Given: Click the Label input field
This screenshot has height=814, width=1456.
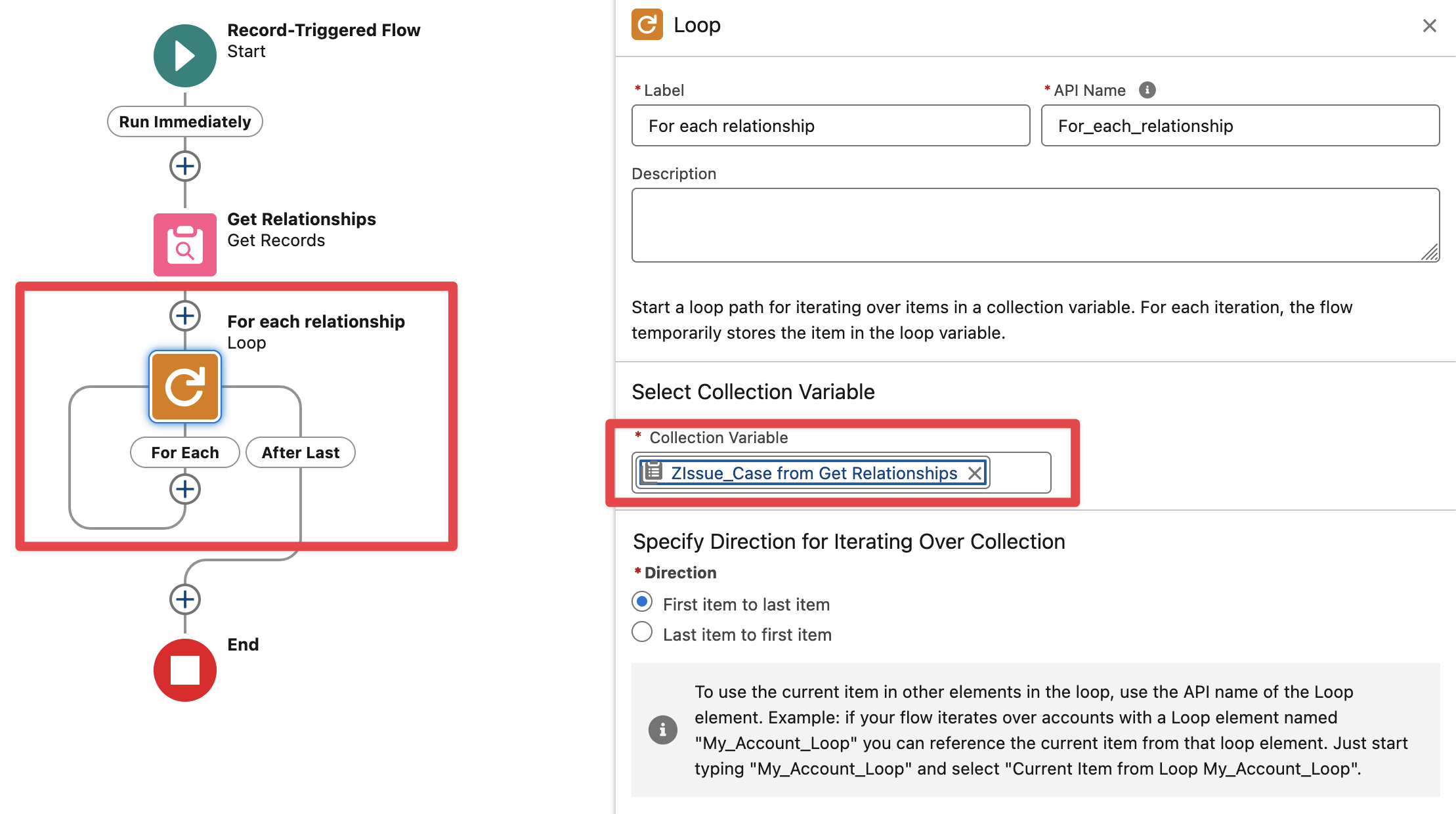Looking at the screenshot, I should point(830,125).
